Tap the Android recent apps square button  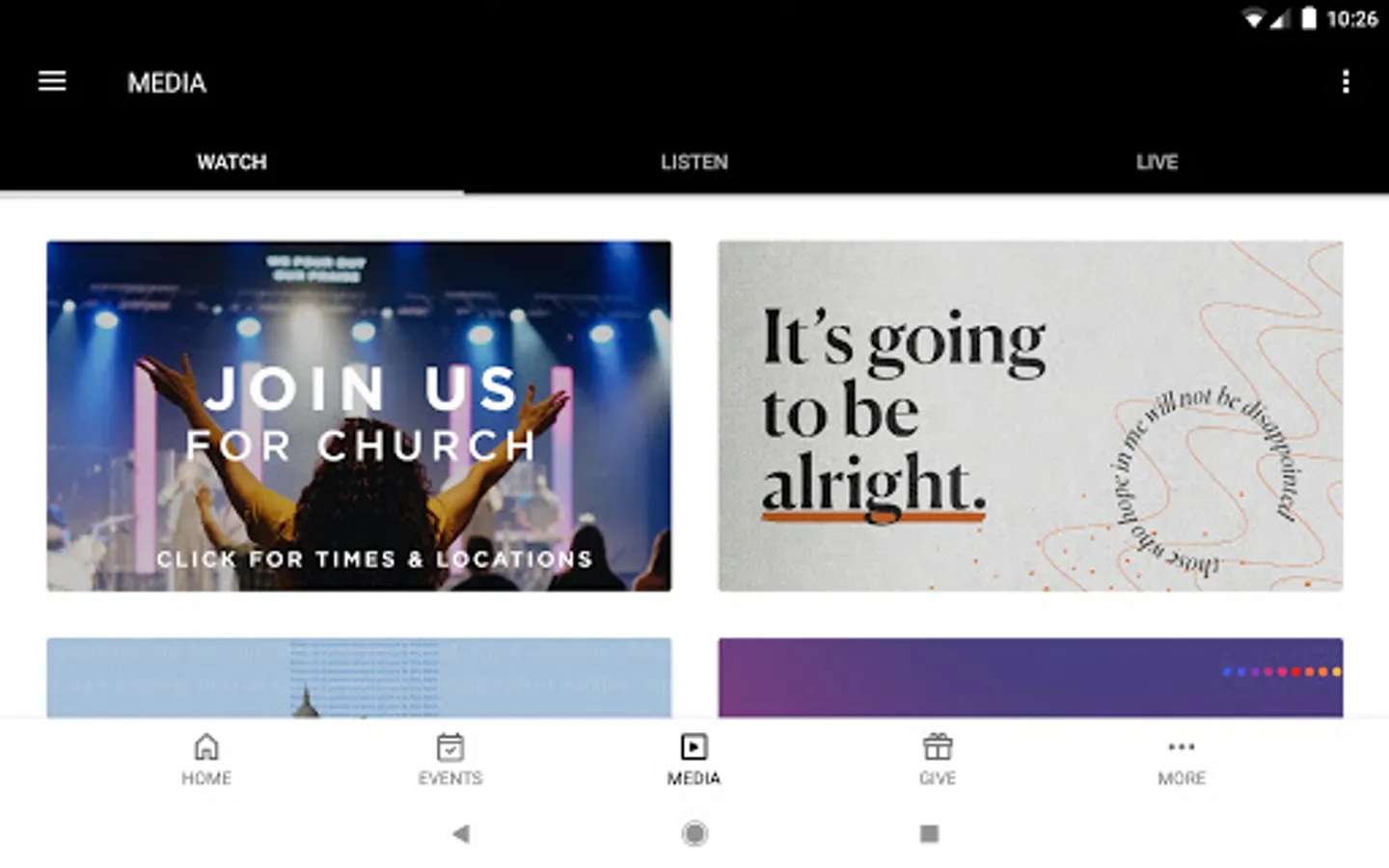pyautogui.click(x=929, y=833)
